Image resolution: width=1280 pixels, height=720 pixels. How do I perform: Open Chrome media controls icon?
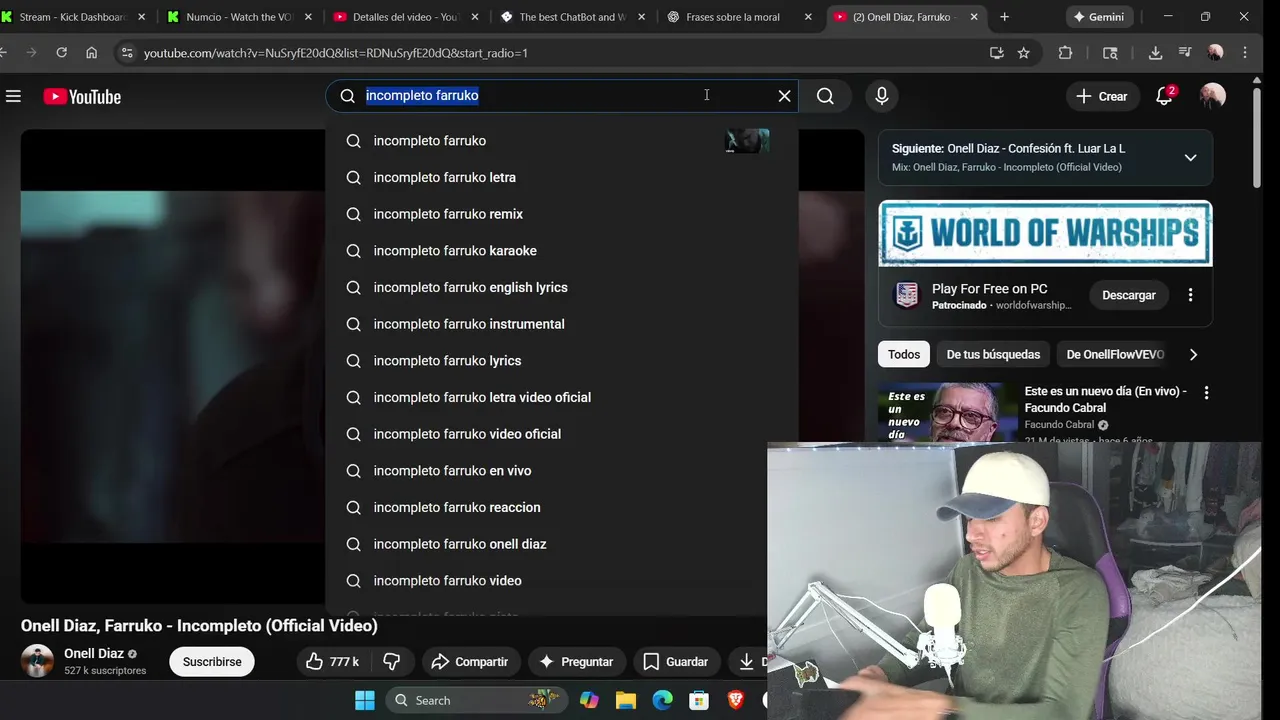[1185, 53]
